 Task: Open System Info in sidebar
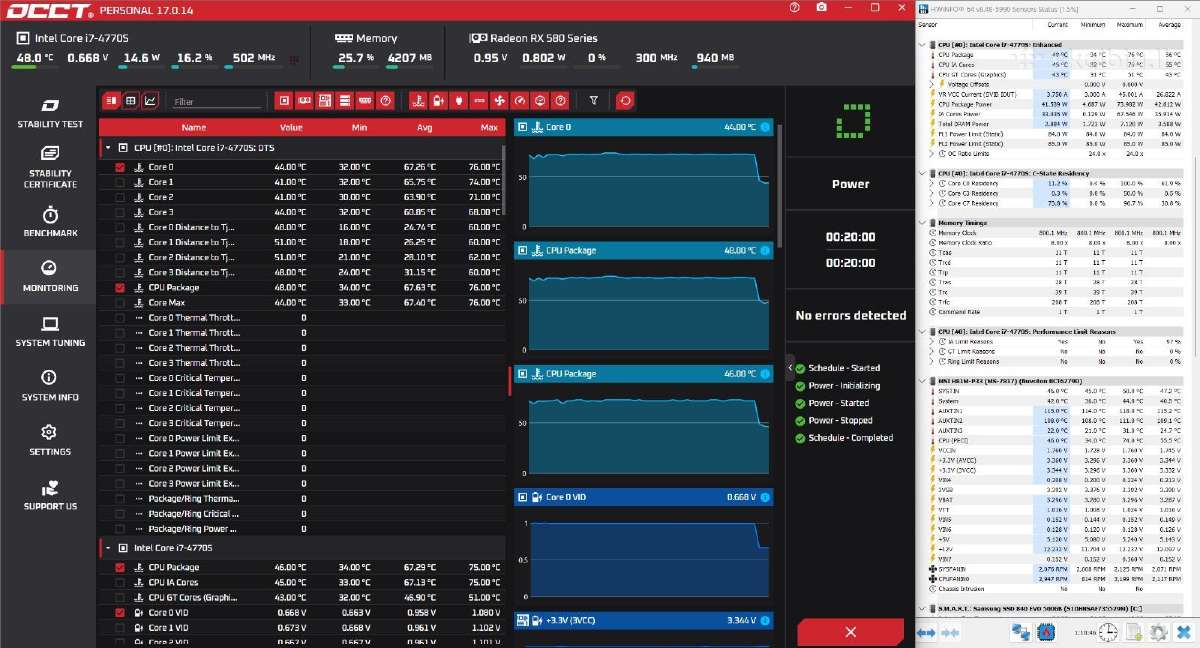coord(50,386)
